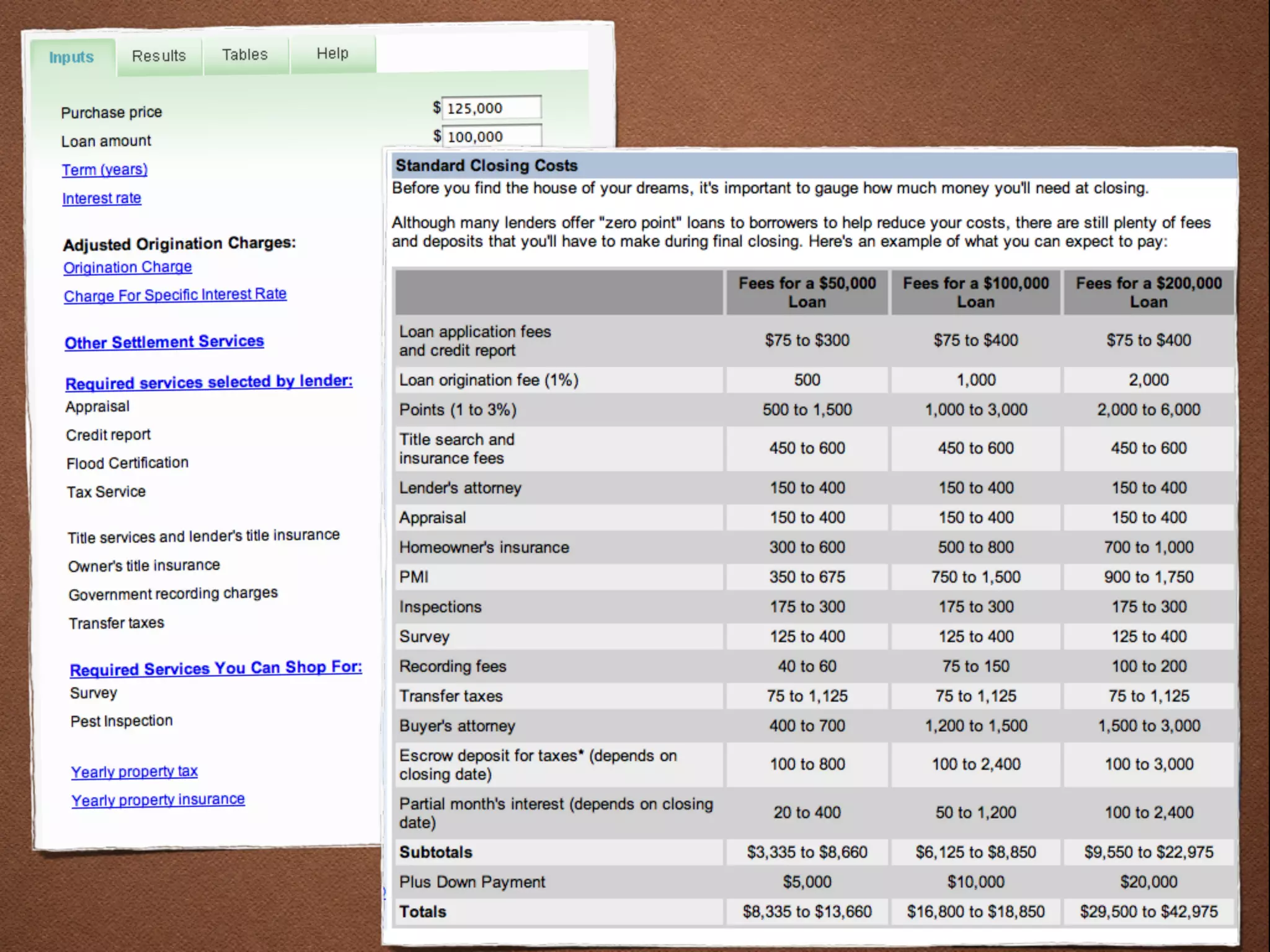1270x952 pixels.
Task: Open the Help tab
Action: (x=332, y=54)
